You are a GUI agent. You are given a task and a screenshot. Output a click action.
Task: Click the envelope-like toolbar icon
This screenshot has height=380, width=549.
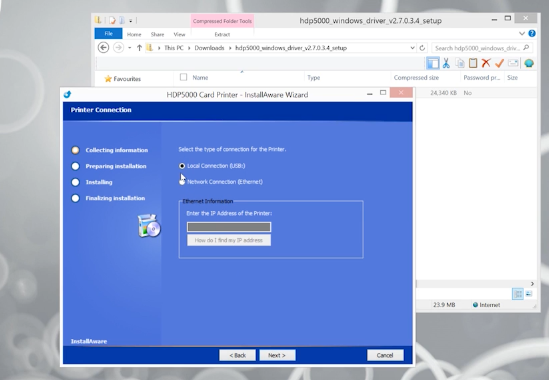tap(513, 63)
